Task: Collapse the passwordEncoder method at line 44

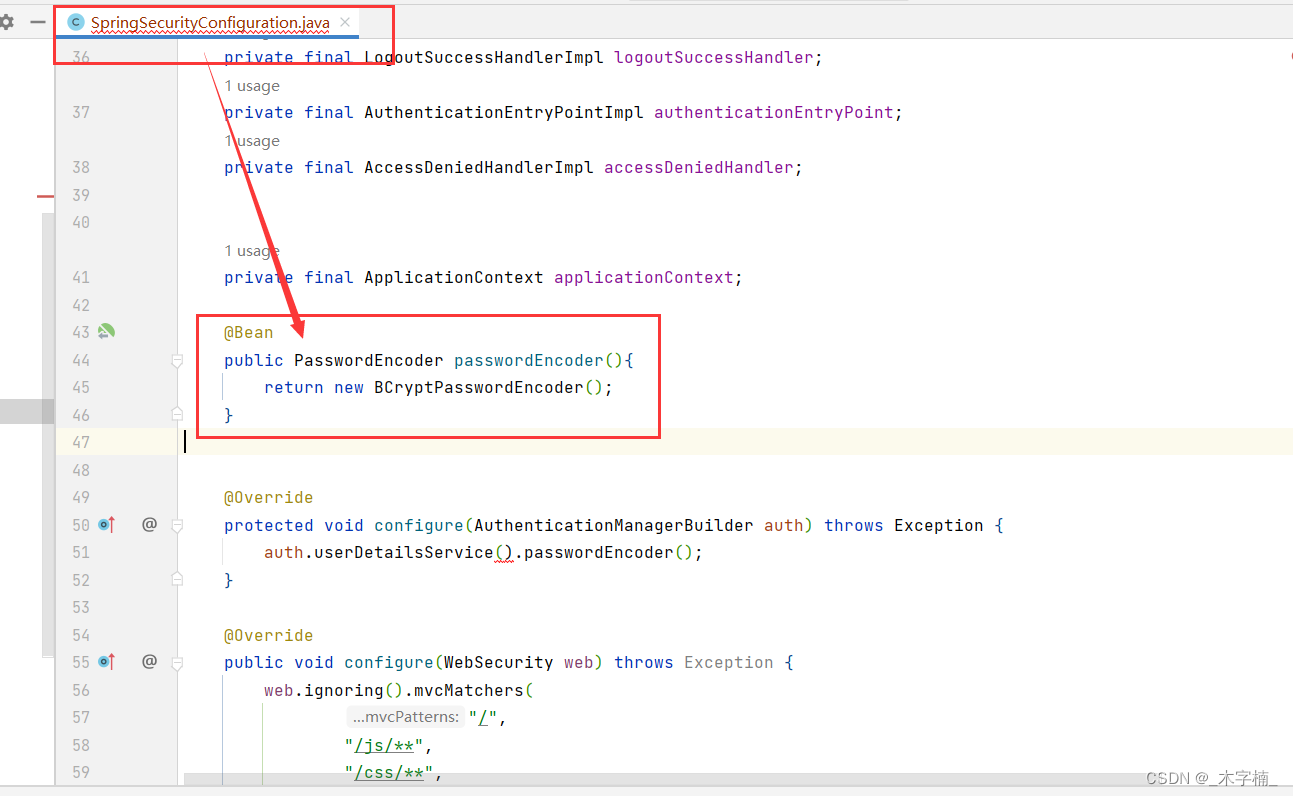Action: coord(177,360)
